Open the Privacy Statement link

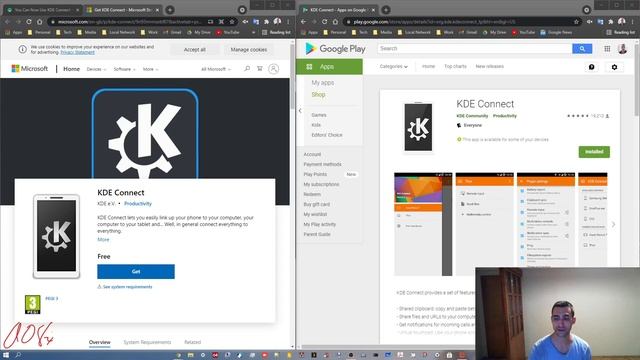coord(78,52)
